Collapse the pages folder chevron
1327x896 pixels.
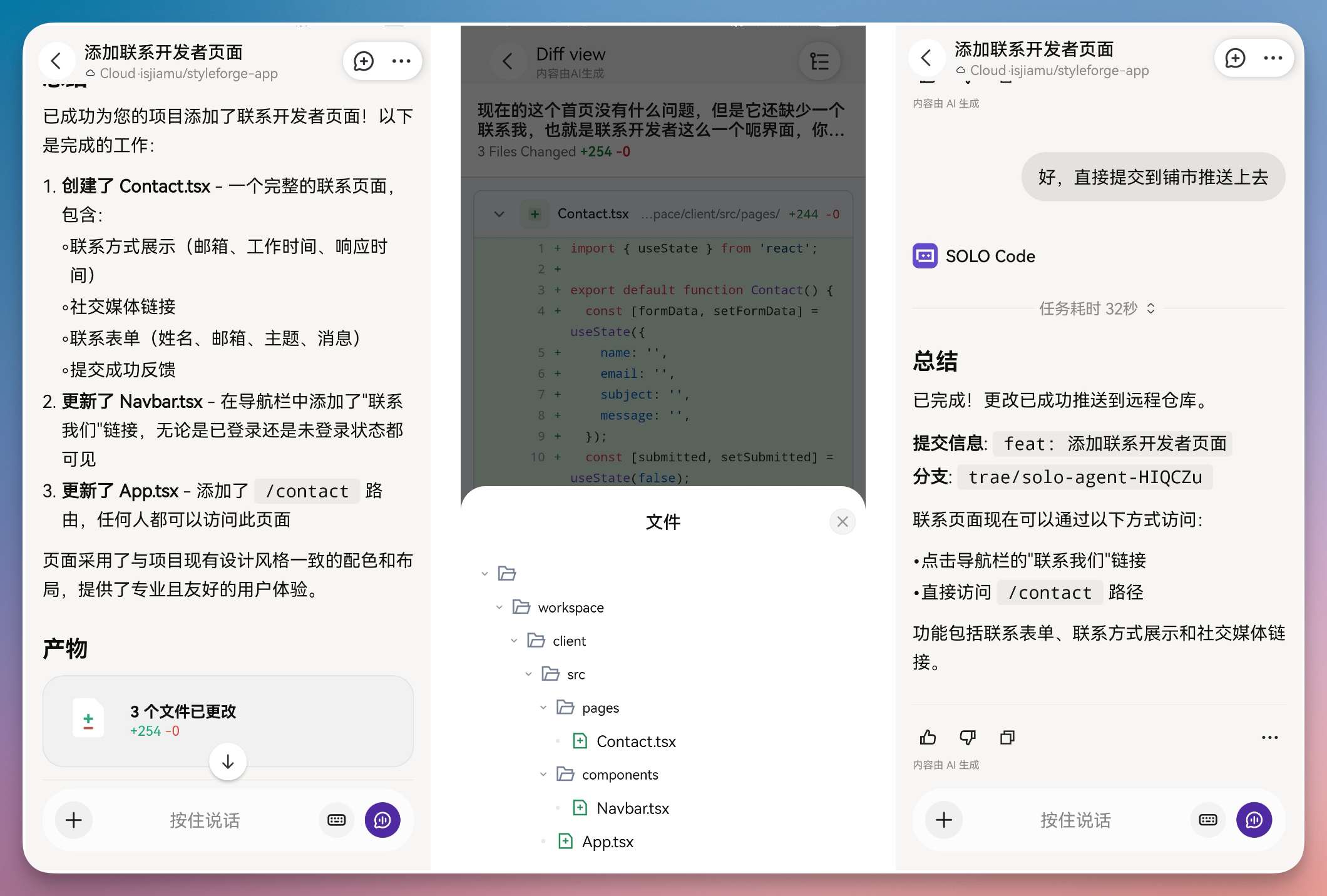543,707
